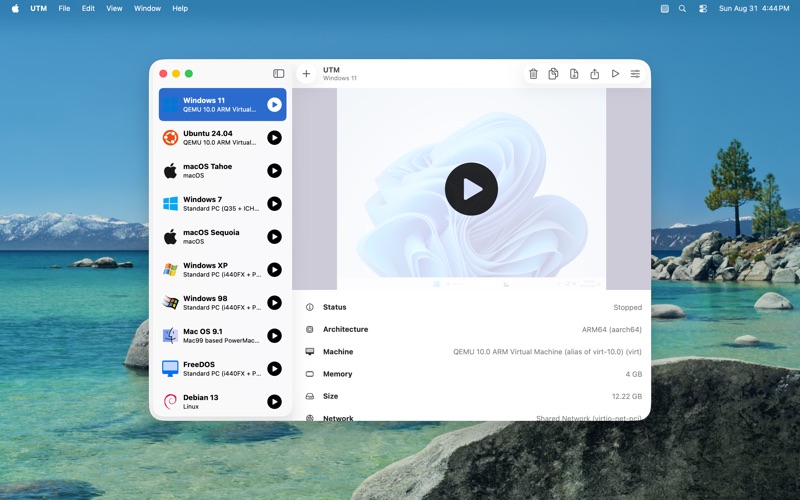Select Windows XP in the VM list

click(222, 269)
